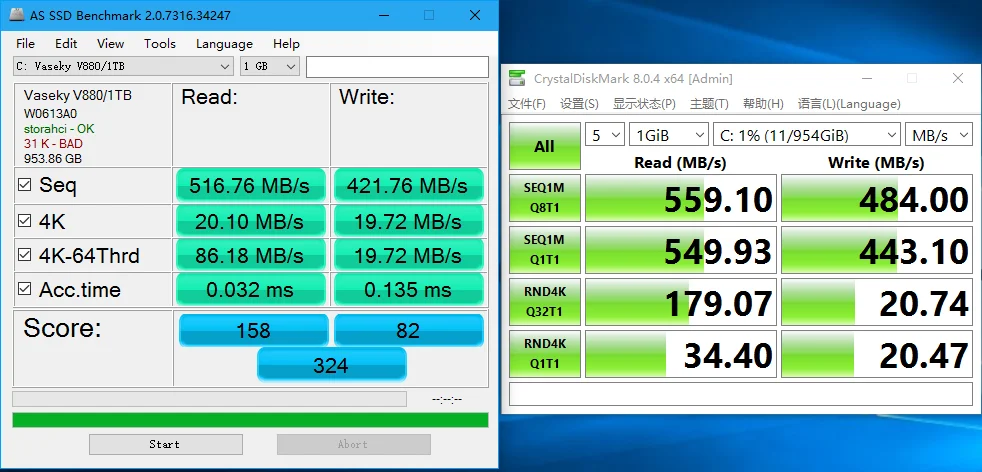This screenshot has height=472, width=982.
Task: Click the 953.86 GB capacity text
Action: [x=53, y=159]
